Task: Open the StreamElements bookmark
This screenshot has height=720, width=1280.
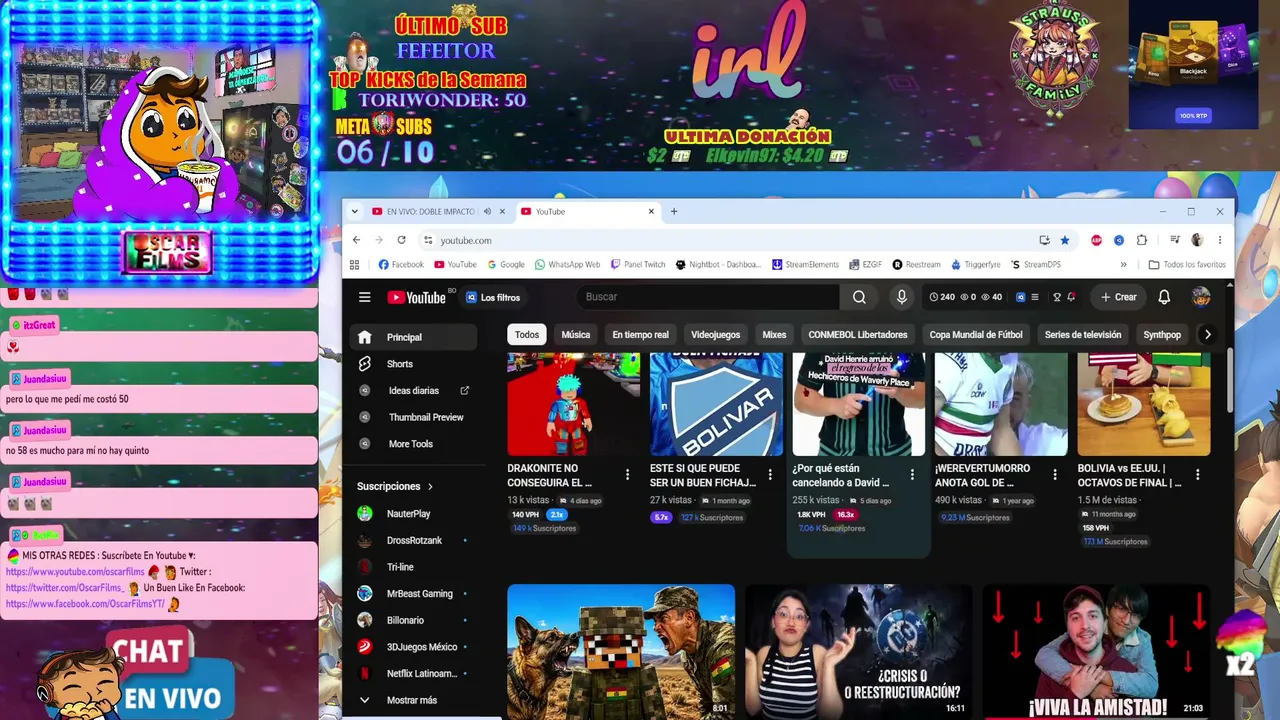Action: coord(805,265)
